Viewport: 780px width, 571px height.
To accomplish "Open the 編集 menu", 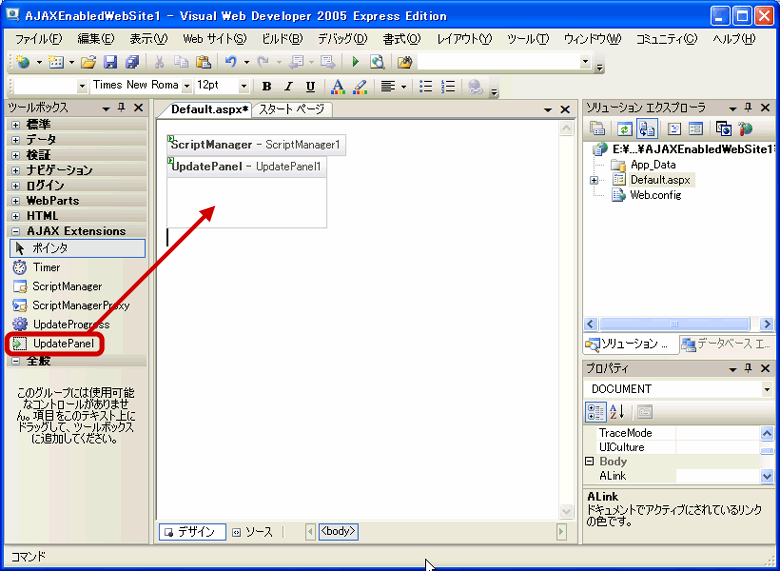I will [96, 39].
